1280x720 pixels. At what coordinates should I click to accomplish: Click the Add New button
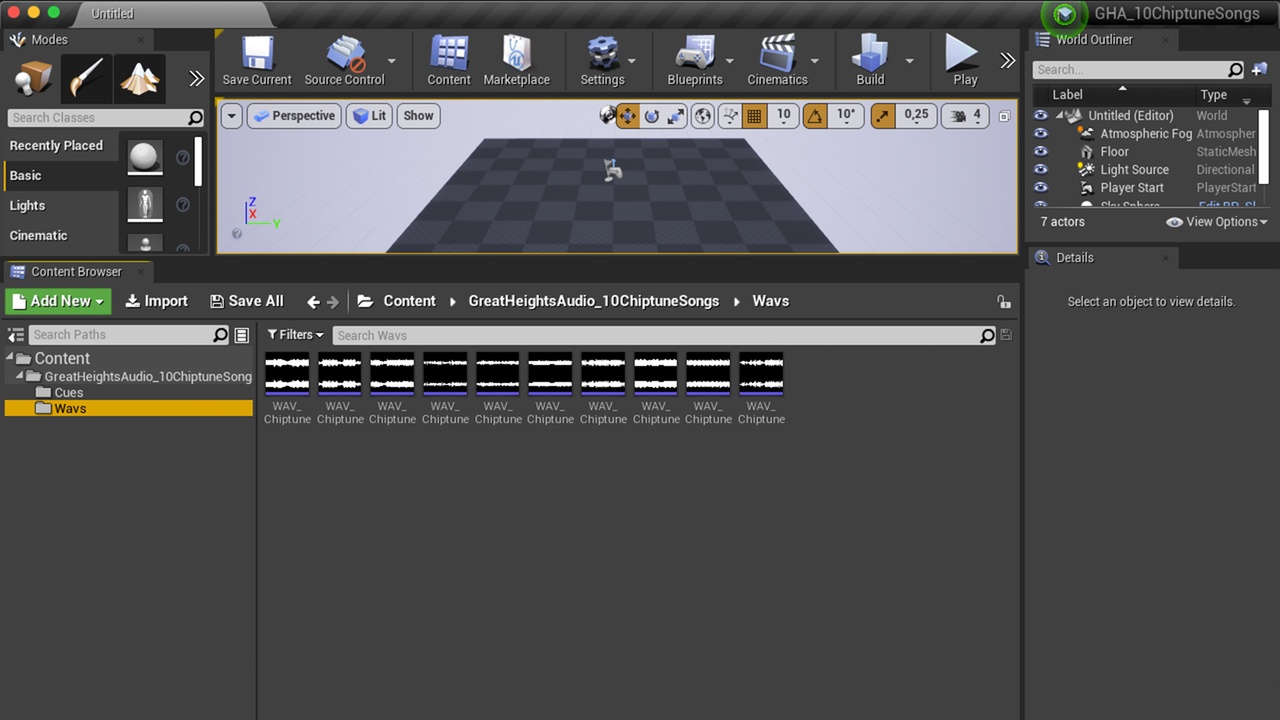pyautogui.click(x=58, y=301)
